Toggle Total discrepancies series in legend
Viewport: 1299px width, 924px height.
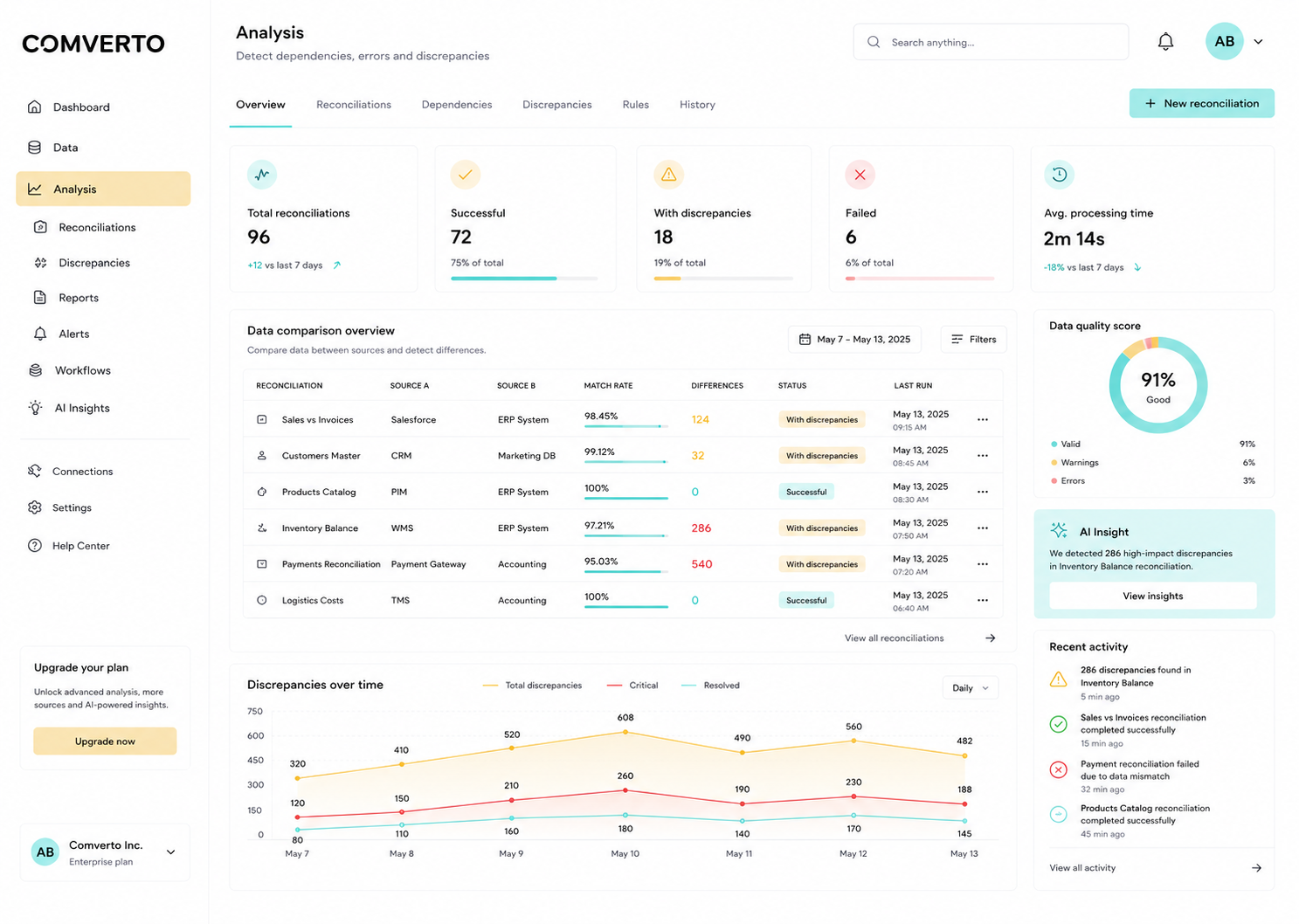532,686
